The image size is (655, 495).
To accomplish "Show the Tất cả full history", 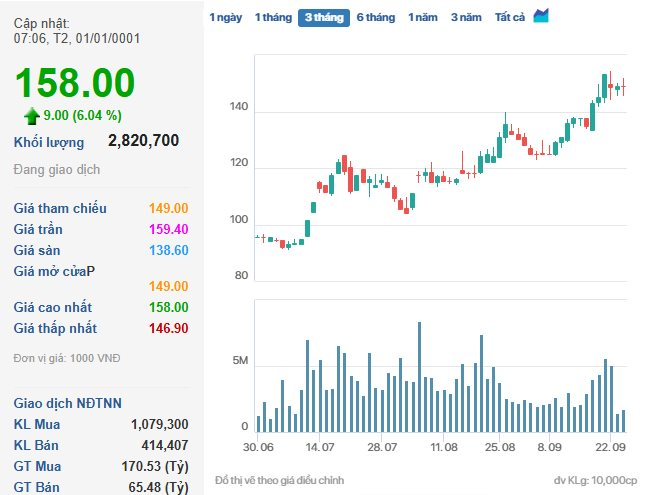I will tap(510, 17).
